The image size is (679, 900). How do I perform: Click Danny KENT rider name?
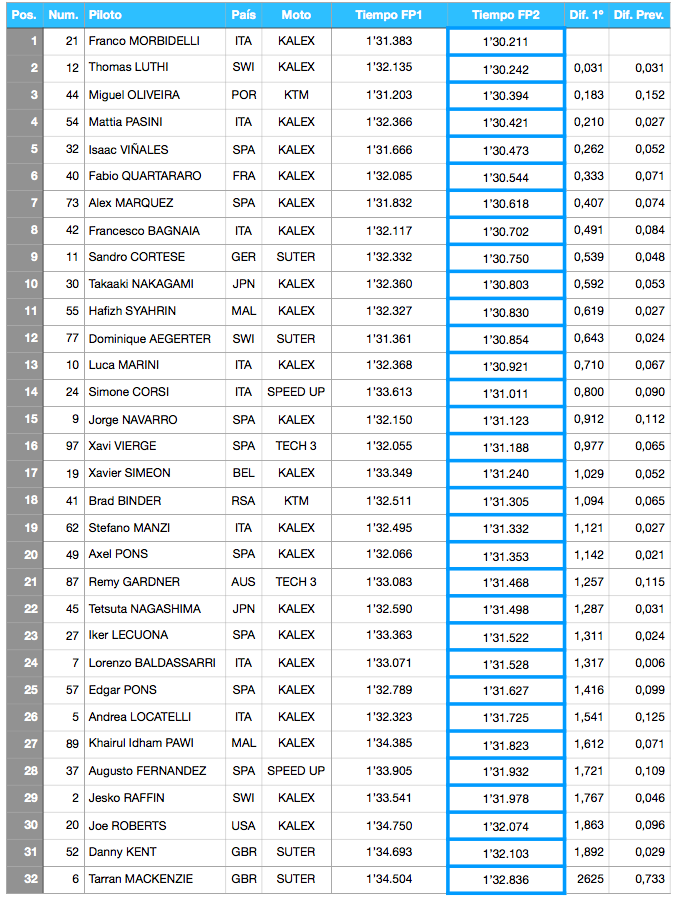click(x=122, y=852)
